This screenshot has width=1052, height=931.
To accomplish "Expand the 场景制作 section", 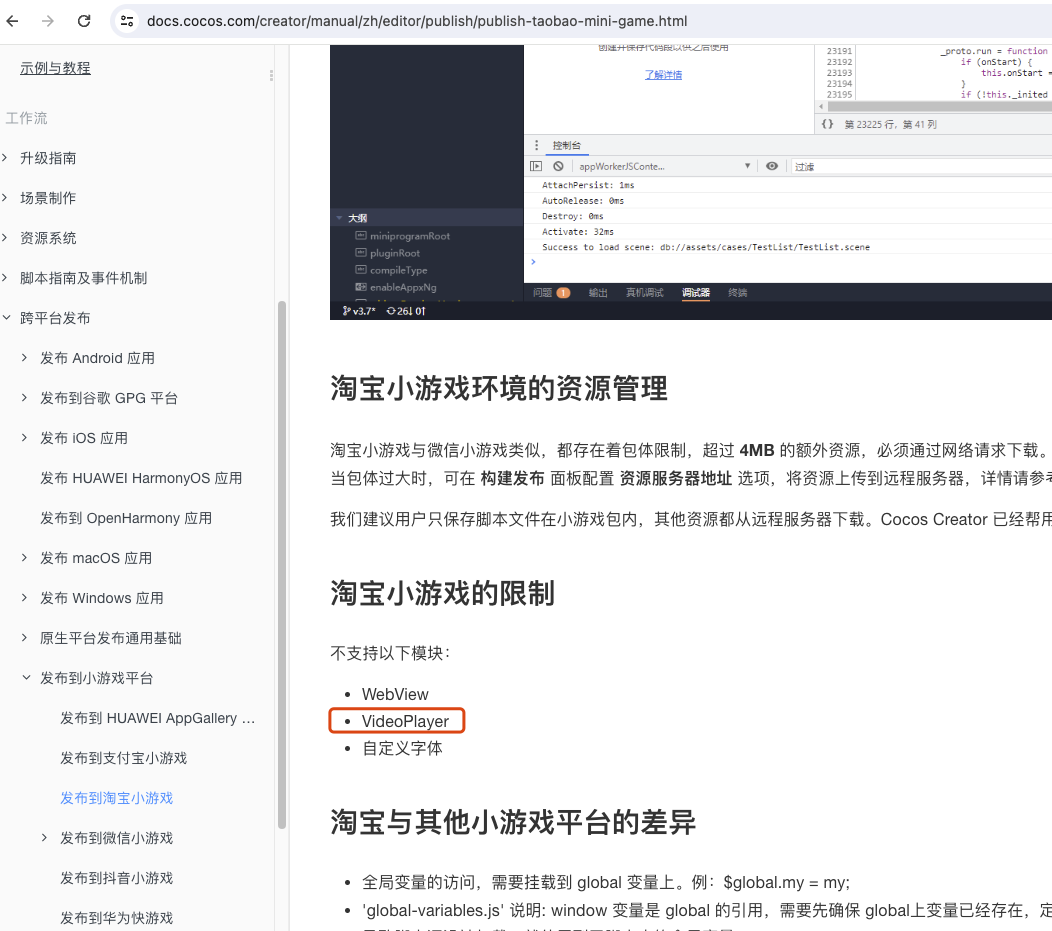I will 5,198.
